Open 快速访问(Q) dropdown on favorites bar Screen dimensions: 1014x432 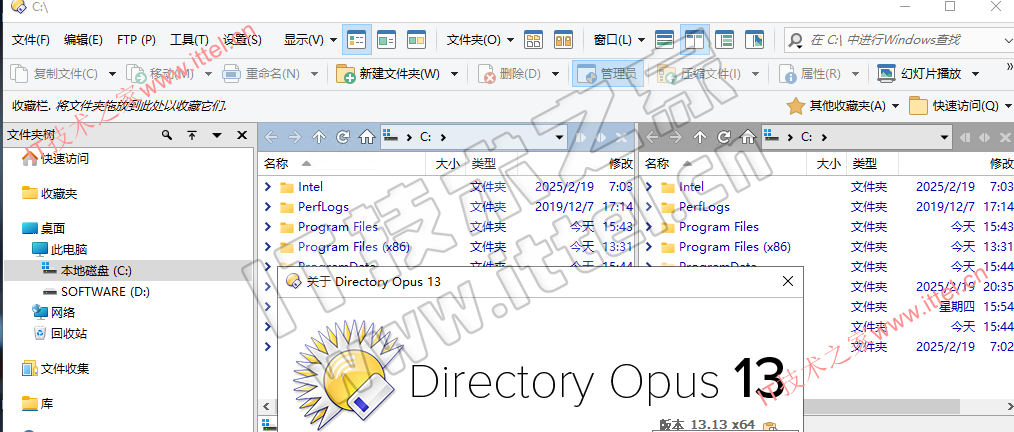[x=961, y=105]
